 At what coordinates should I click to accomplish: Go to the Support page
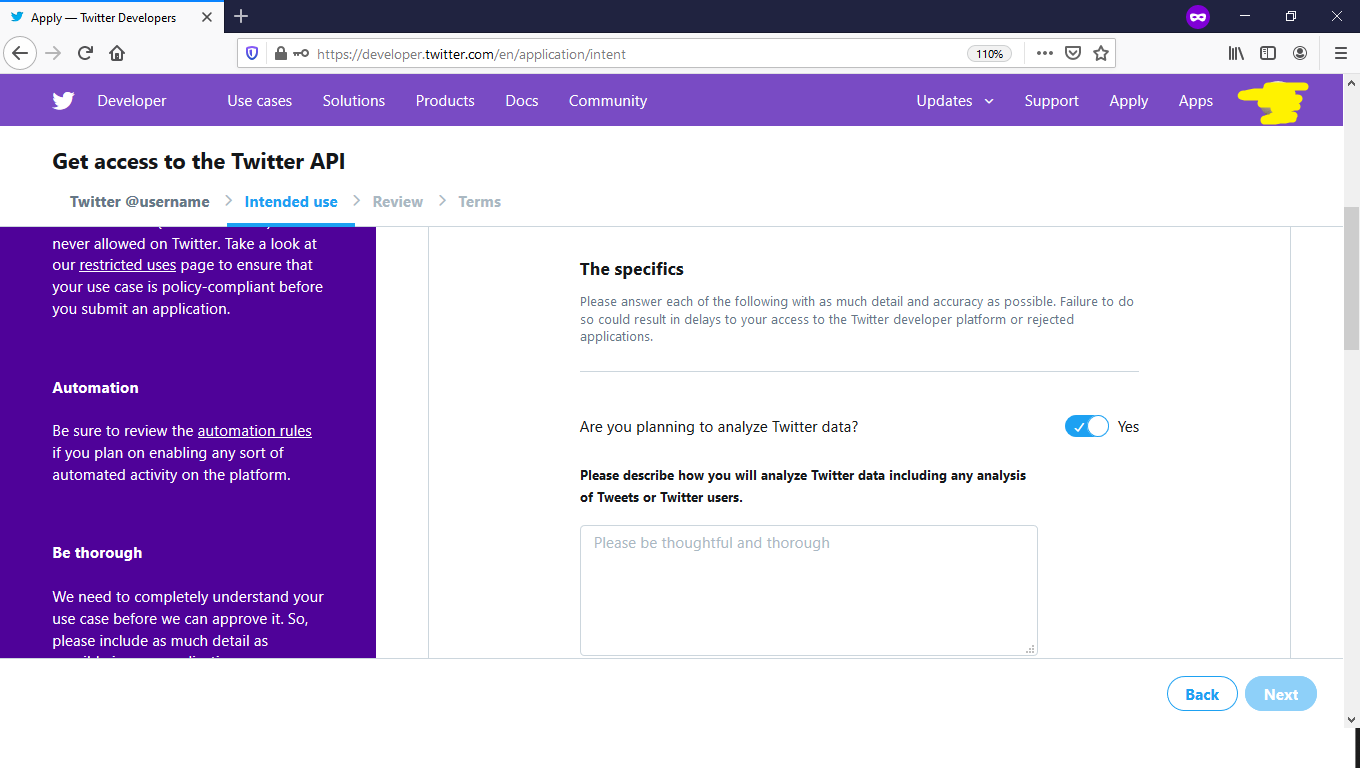pyautogui.click(x=1051, y=101)
